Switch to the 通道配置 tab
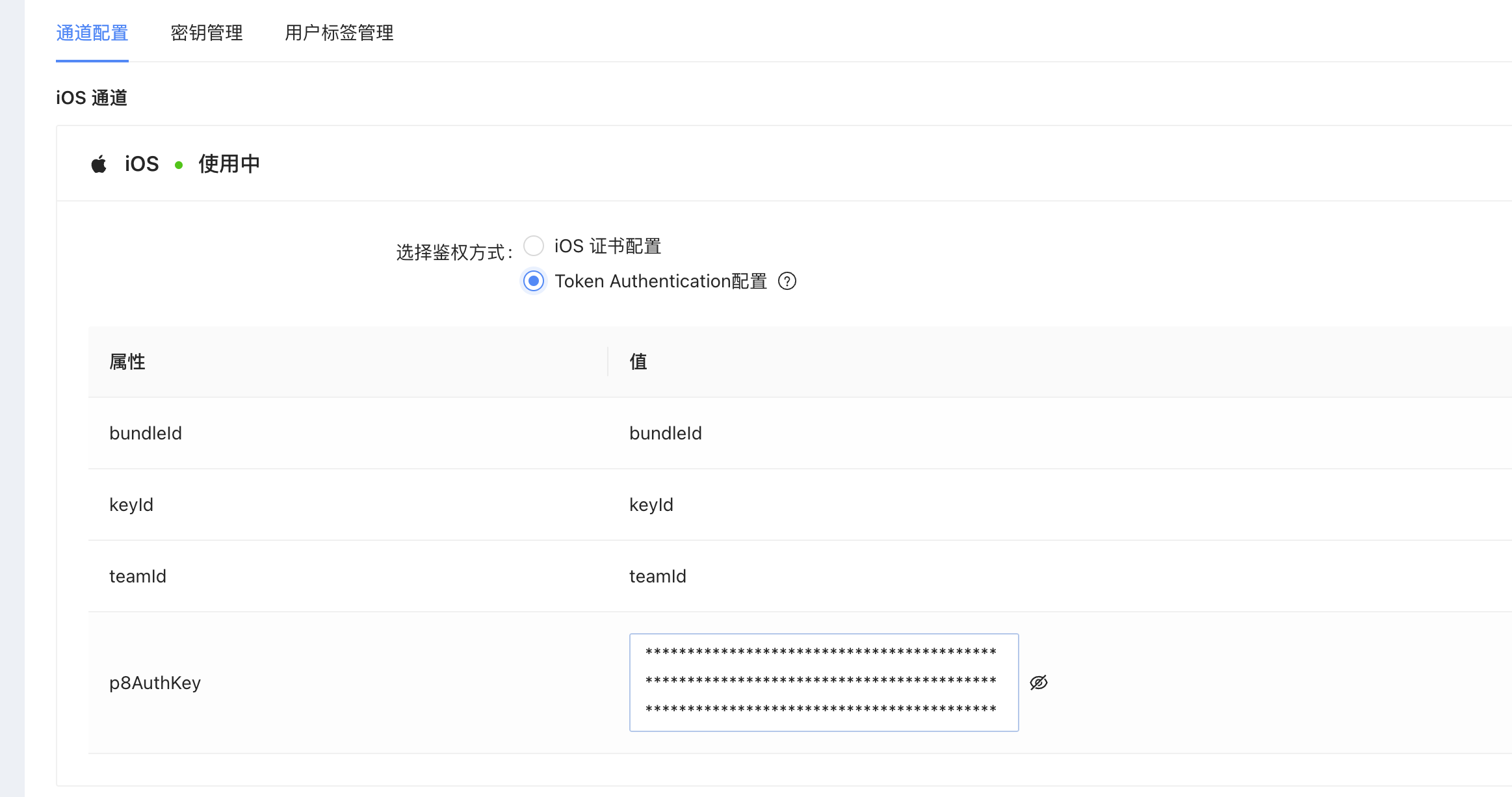Screen dimensions: 1512x797 92,33
